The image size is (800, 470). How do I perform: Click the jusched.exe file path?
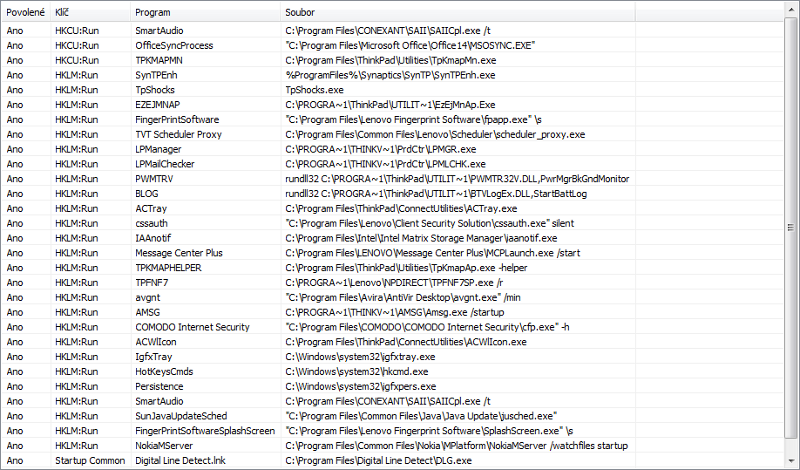(421, 415)
